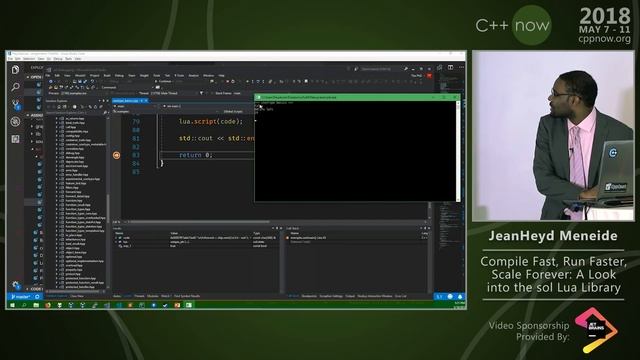Open Firefox from the taskbar

pos(48,305)
